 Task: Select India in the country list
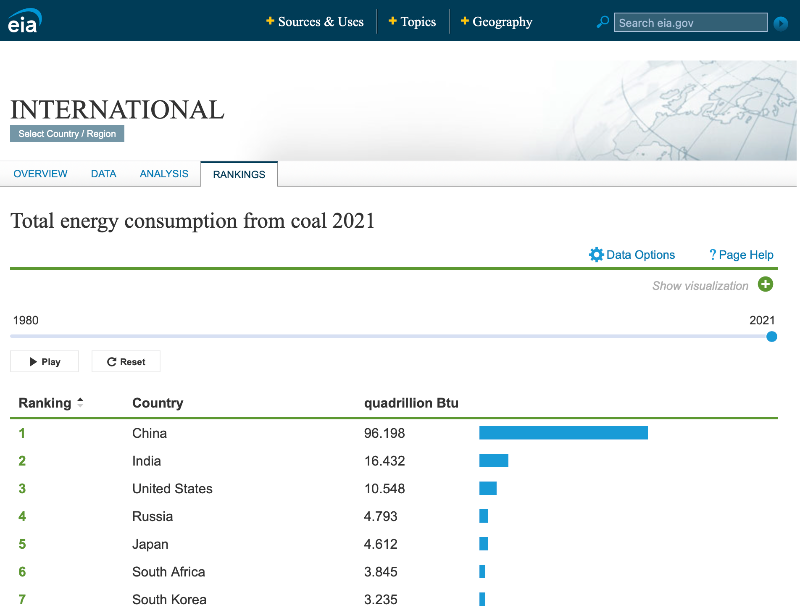point(146,461)
